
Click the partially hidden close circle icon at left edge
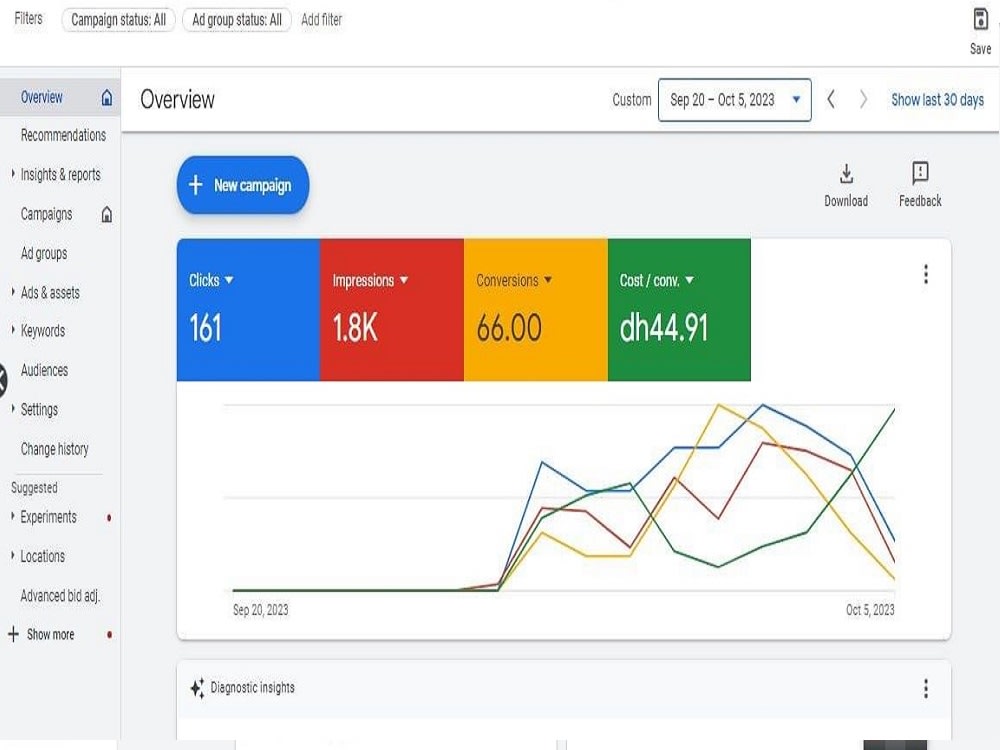3,381
